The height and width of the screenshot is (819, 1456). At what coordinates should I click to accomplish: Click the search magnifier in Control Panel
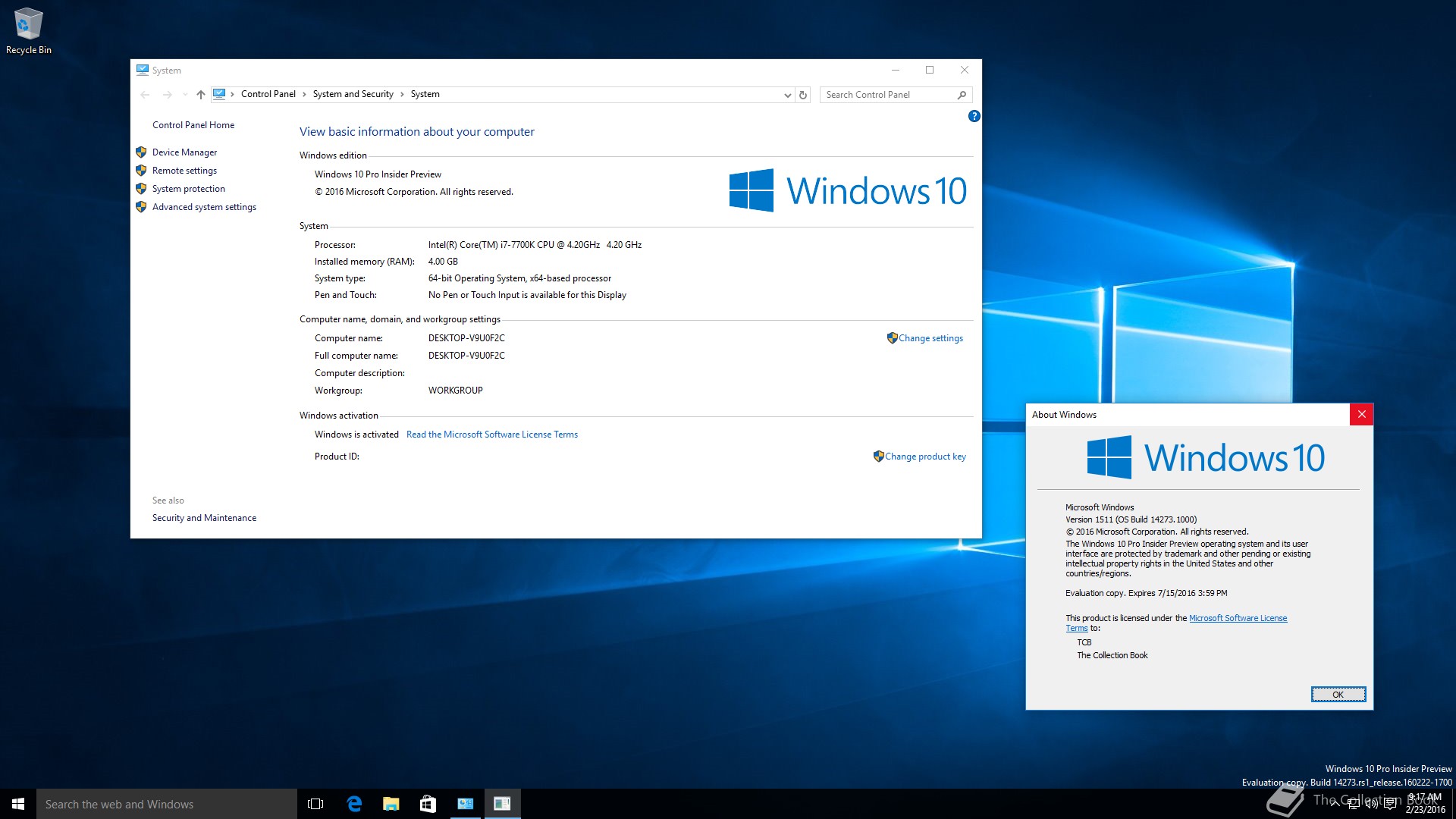[x=962, y=95]
